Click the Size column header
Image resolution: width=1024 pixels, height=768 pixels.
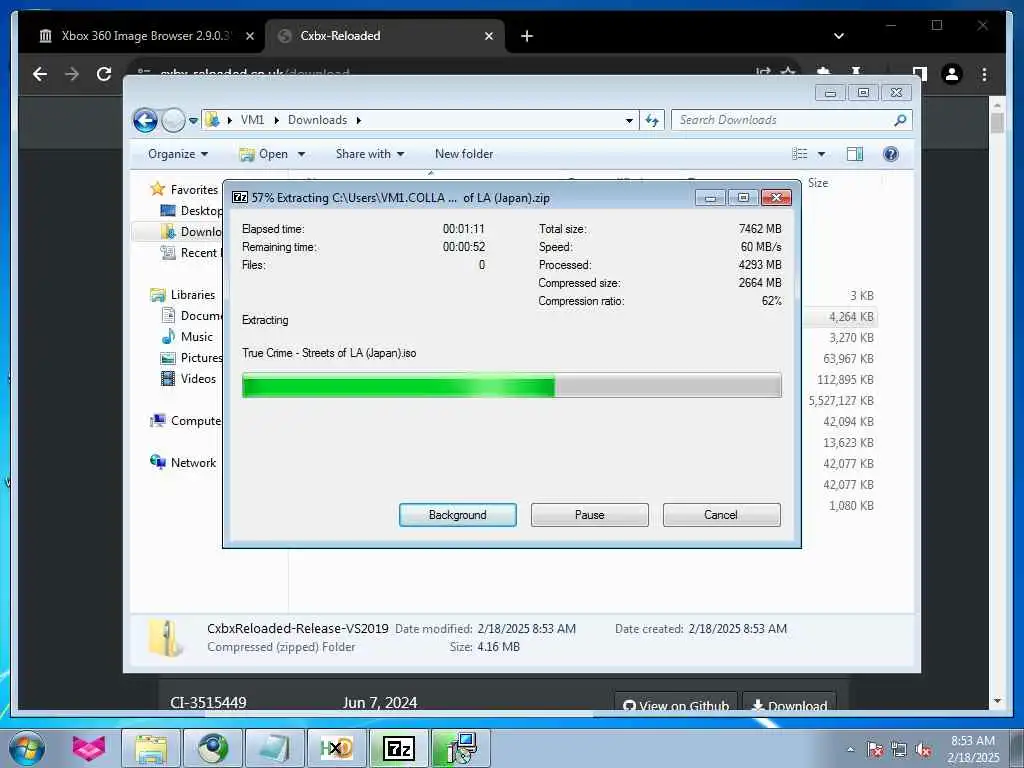pyautogui.click(x=818, y=183)
